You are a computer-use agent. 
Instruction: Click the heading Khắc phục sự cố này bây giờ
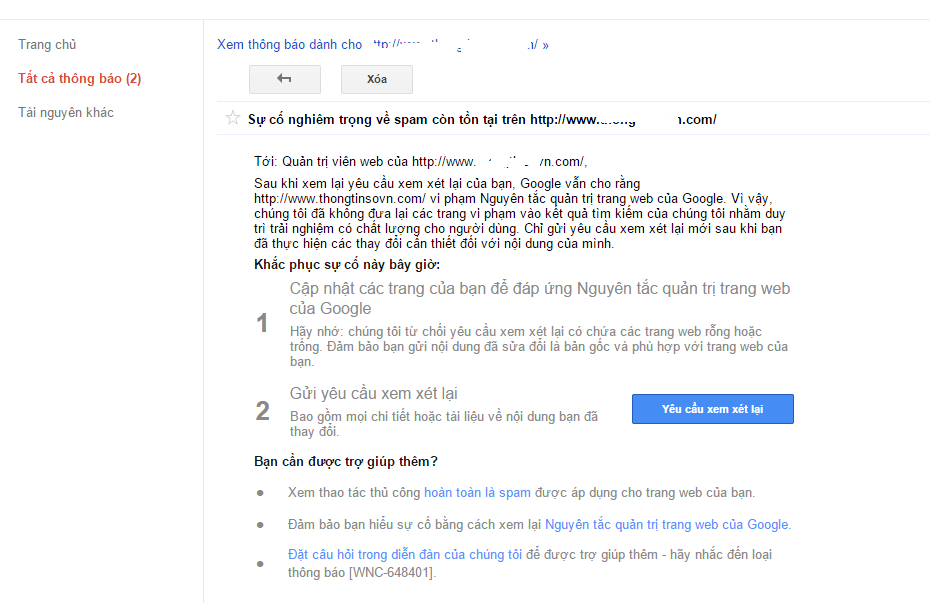tap(347, 264)
